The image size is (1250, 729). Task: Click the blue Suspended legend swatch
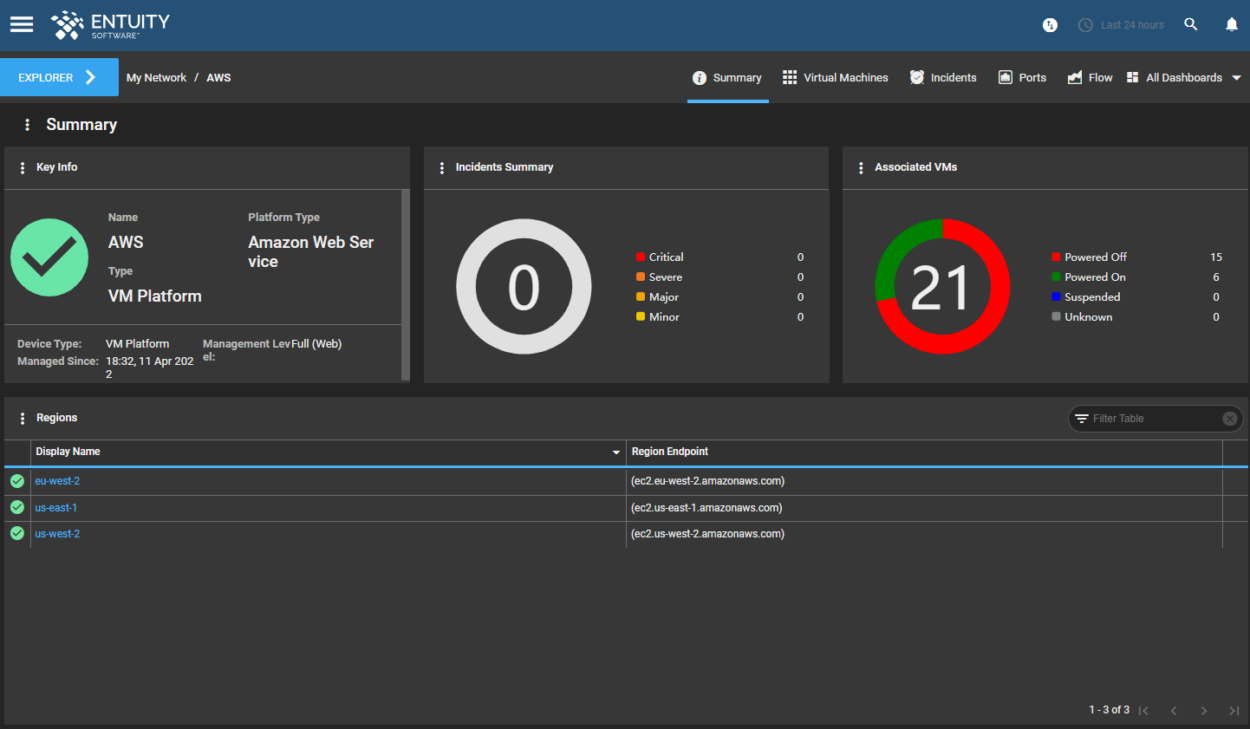coord(1056,297)
